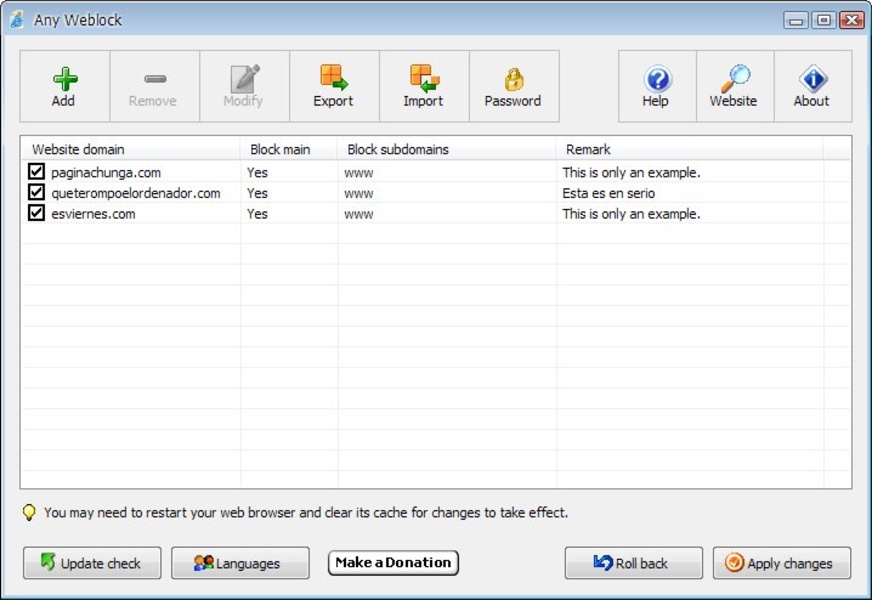Open Help using the question mark icon
The height and width of the screenshot is (600, 872).
[x=655, y=85]
